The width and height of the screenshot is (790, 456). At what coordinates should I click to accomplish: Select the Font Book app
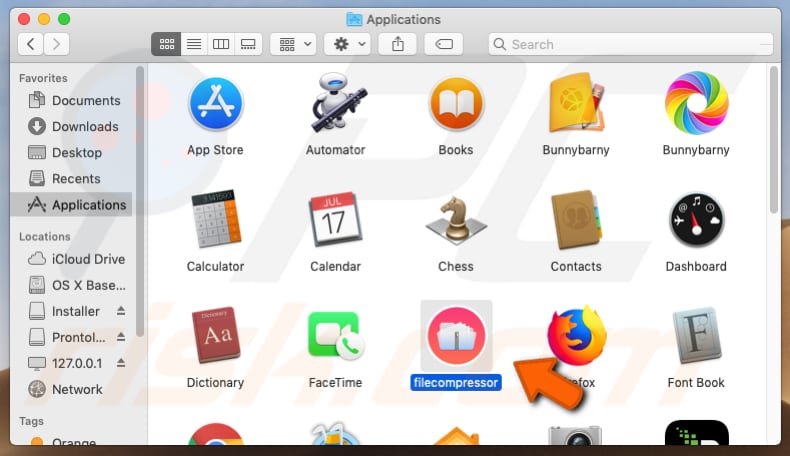point(696,336)
